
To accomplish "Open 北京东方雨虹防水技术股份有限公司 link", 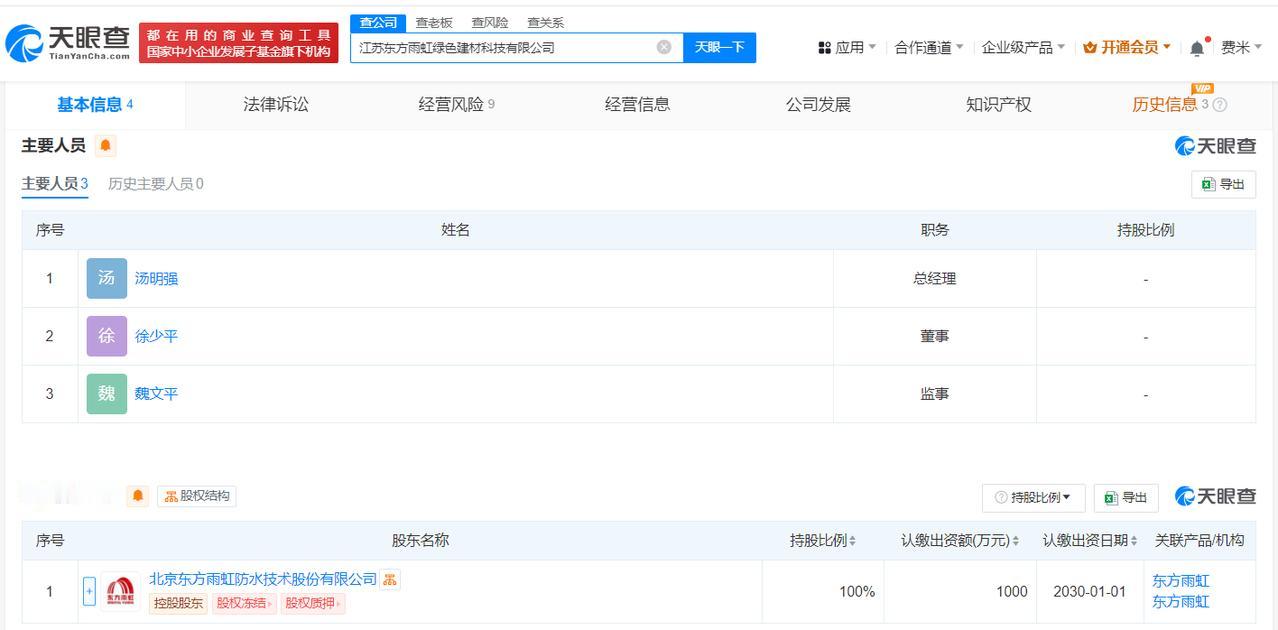I will click(263, 579).
